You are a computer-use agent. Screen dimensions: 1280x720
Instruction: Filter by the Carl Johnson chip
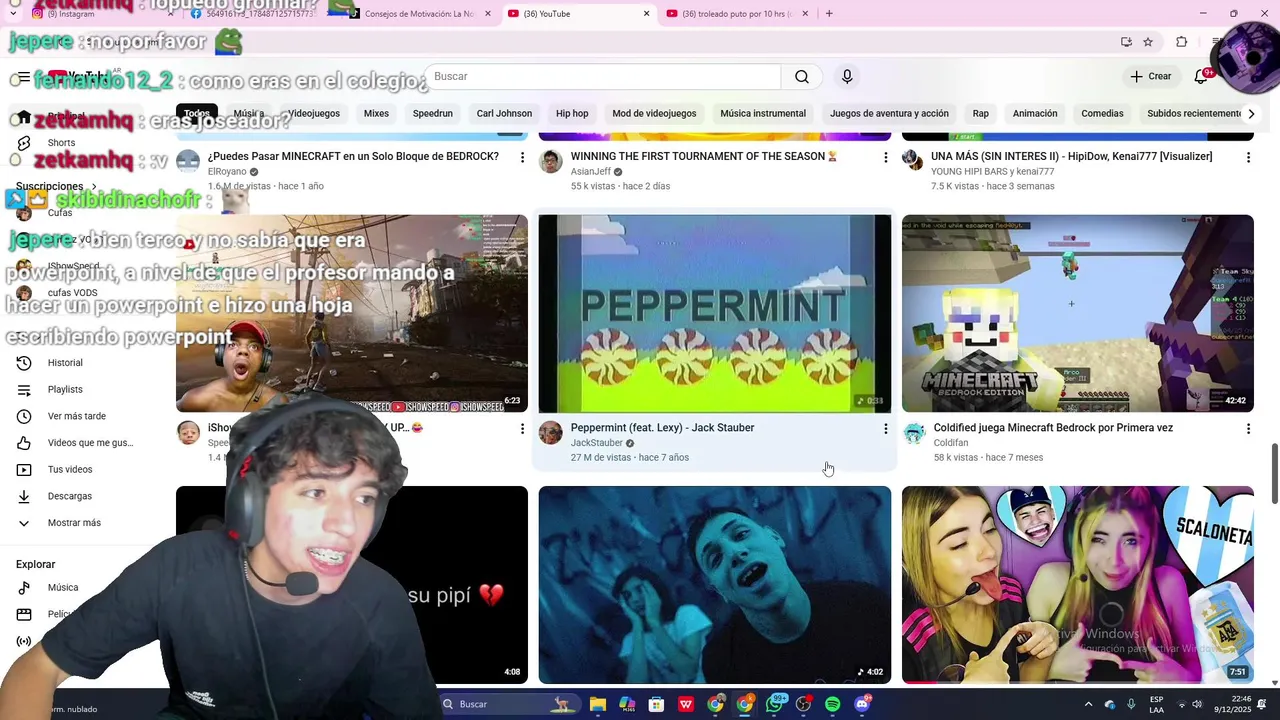point(504,114)
